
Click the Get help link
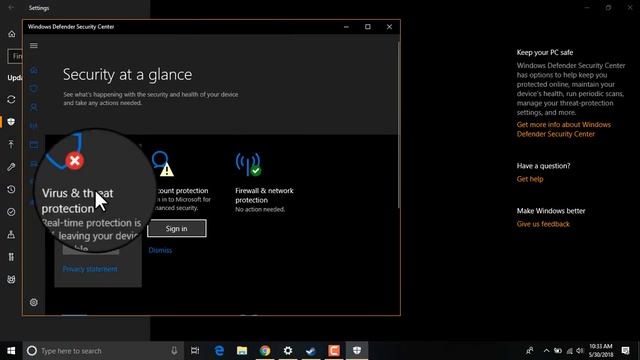[530, 179]
